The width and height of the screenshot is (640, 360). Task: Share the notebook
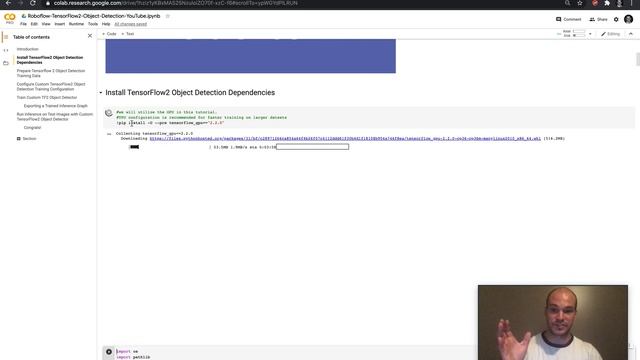(598, 19)
